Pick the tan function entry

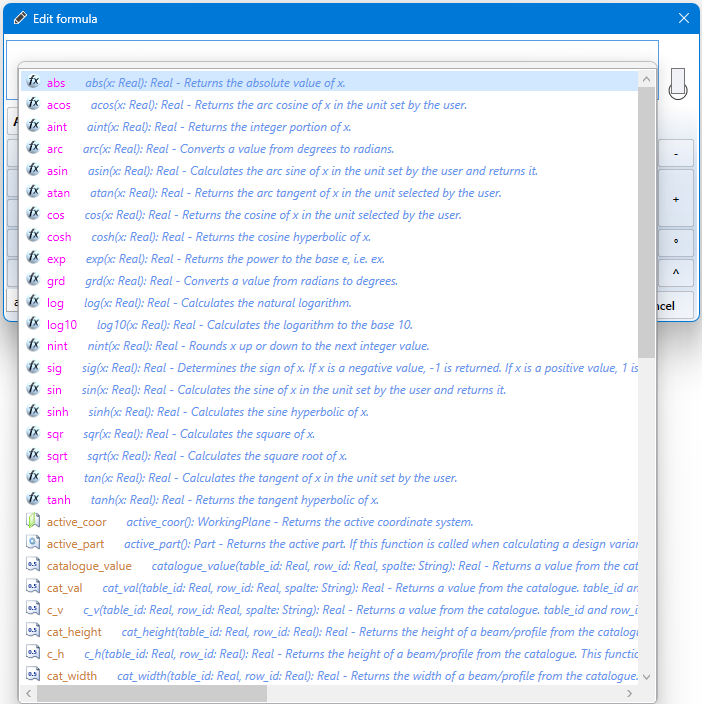(56, 478)
